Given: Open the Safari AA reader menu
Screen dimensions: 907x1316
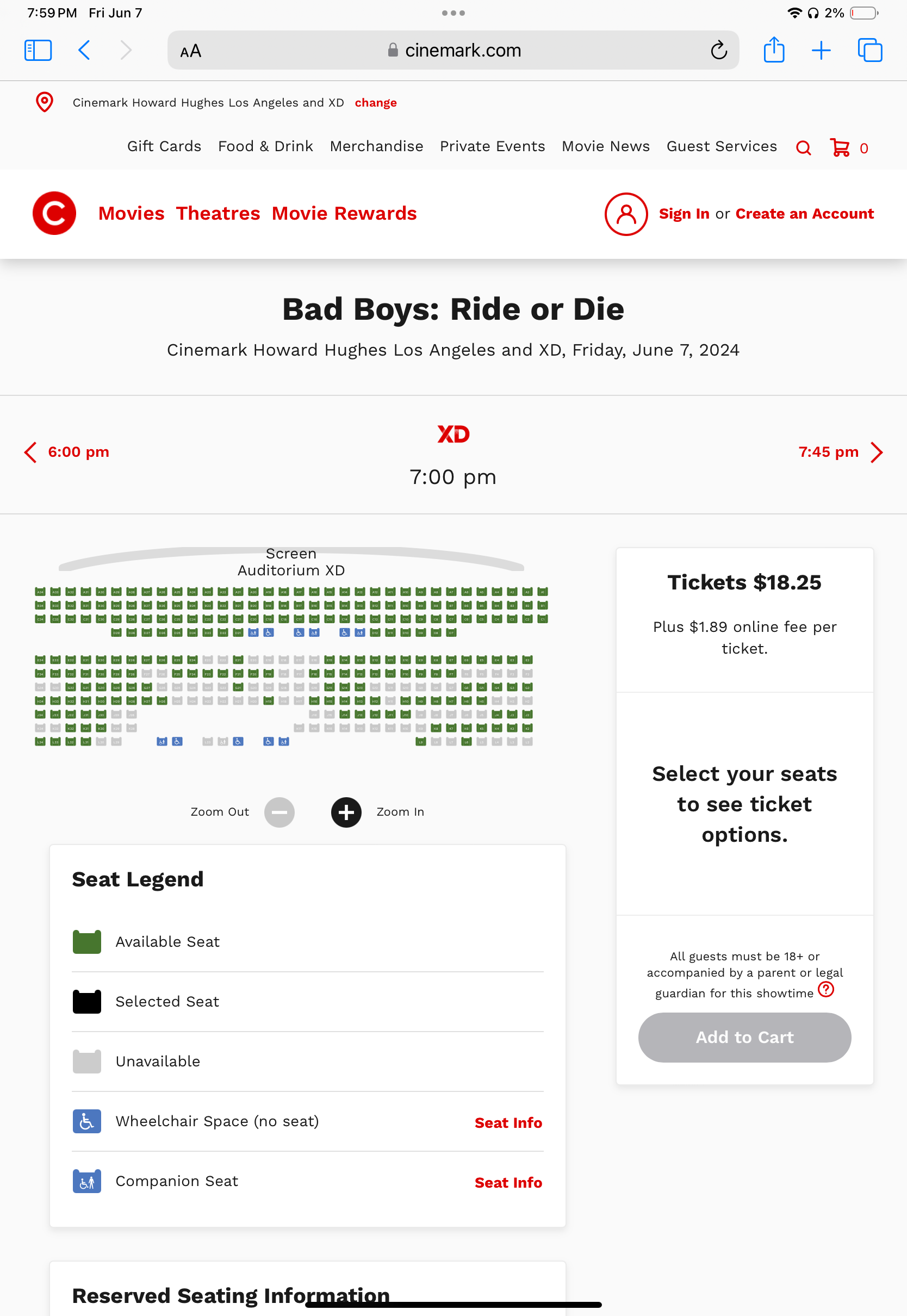Looking at the screenshot, I should pyautogui.click(x=190, y=51).
